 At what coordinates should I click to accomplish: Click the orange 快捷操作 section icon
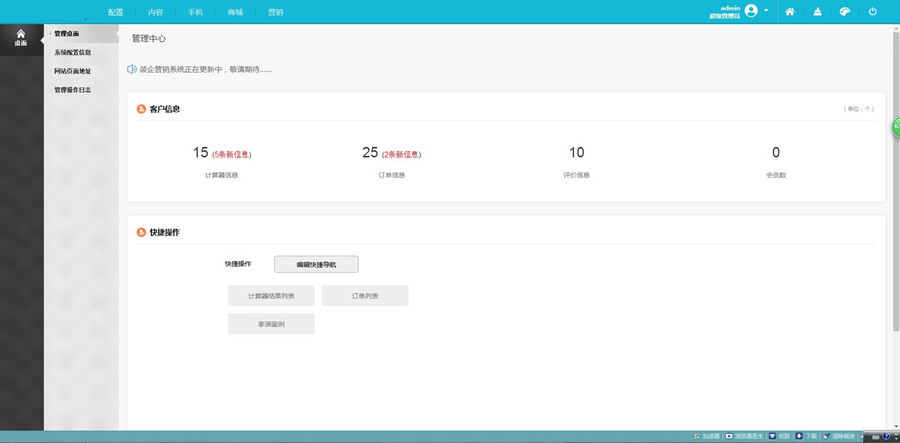[141, 232]
